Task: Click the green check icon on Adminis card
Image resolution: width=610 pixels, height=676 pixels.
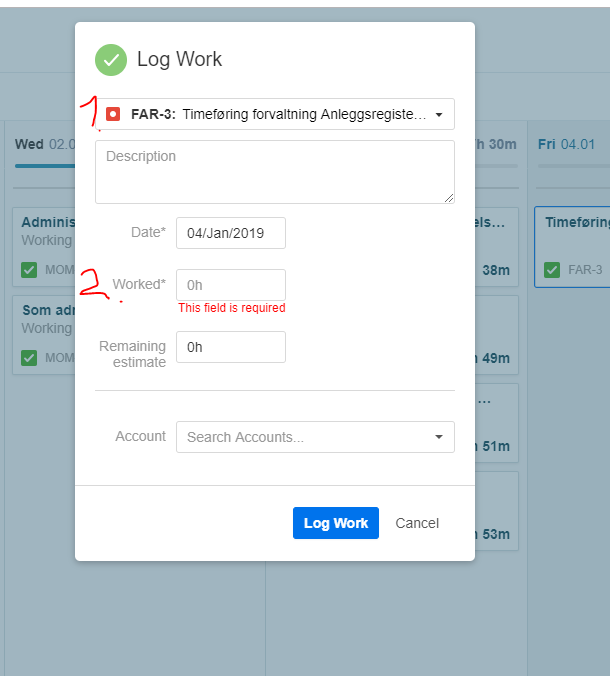Action: point(29,270)
